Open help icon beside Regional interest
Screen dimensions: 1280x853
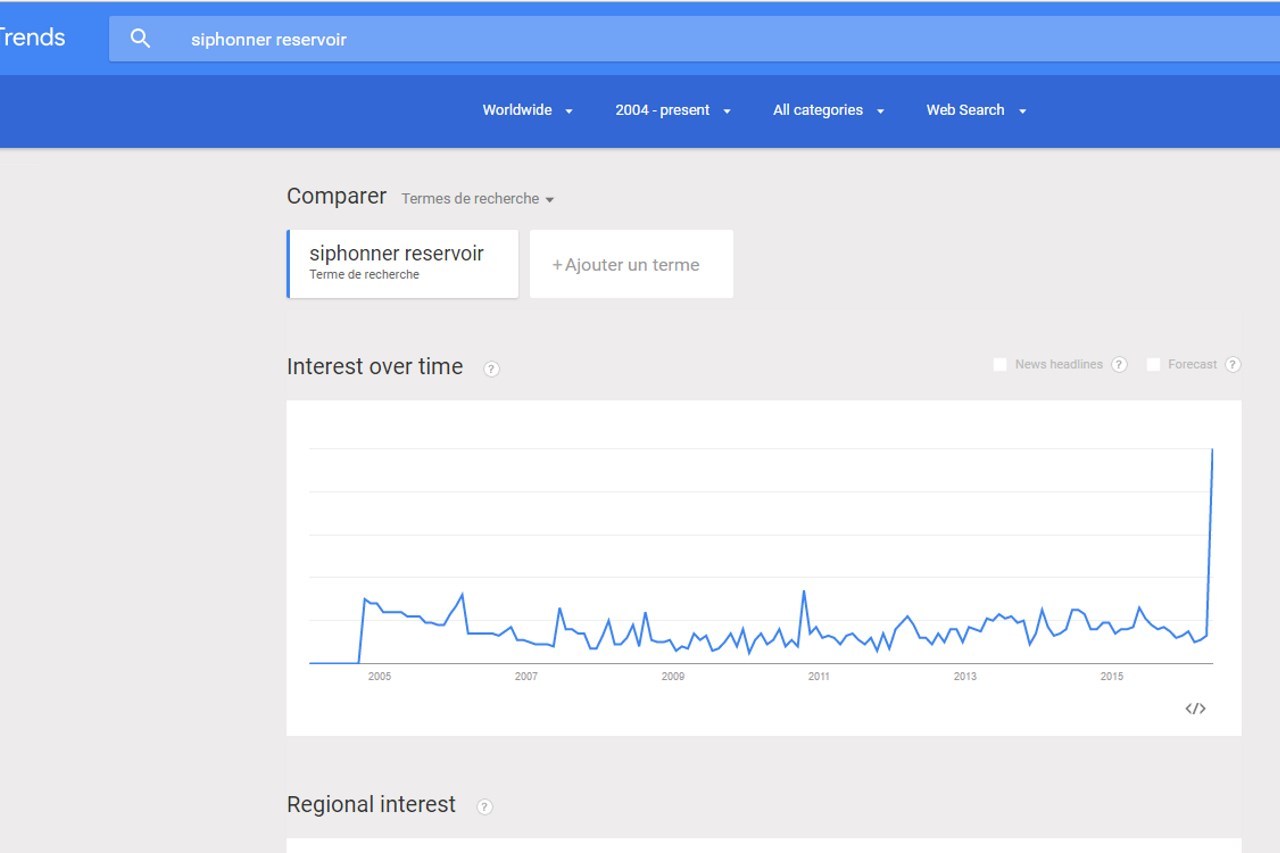[484, 807]
